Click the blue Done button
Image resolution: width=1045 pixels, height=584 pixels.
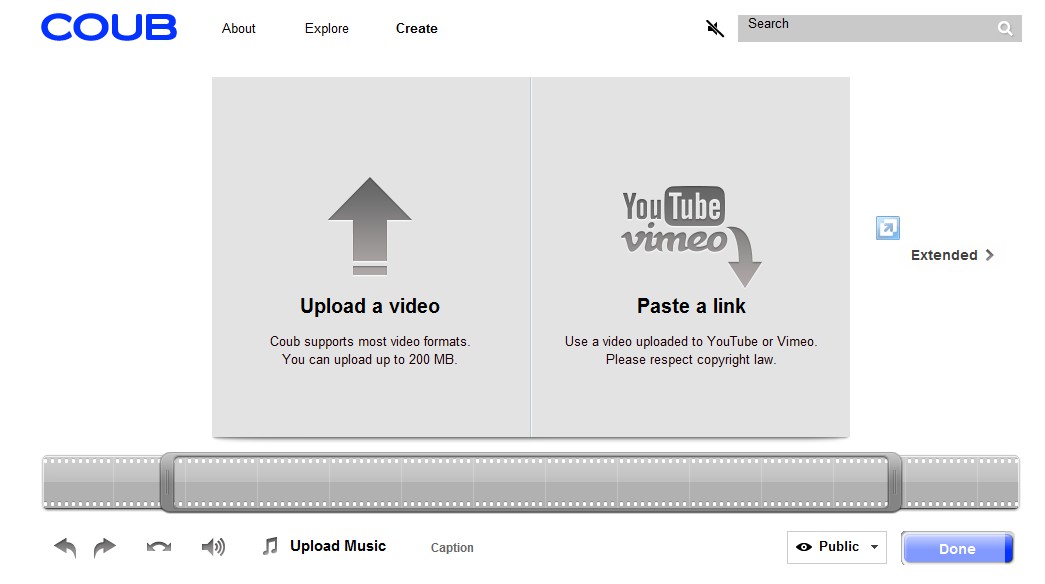(957, 549)
